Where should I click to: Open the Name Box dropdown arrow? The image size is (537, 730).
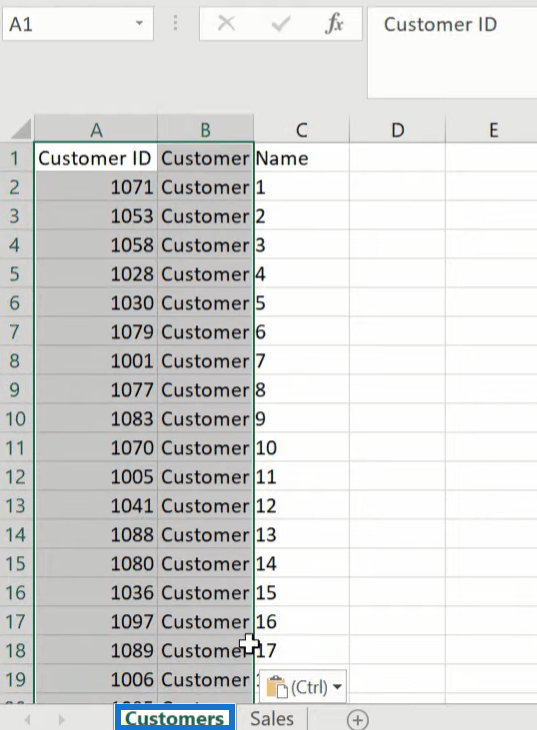[x=139, y=23]
